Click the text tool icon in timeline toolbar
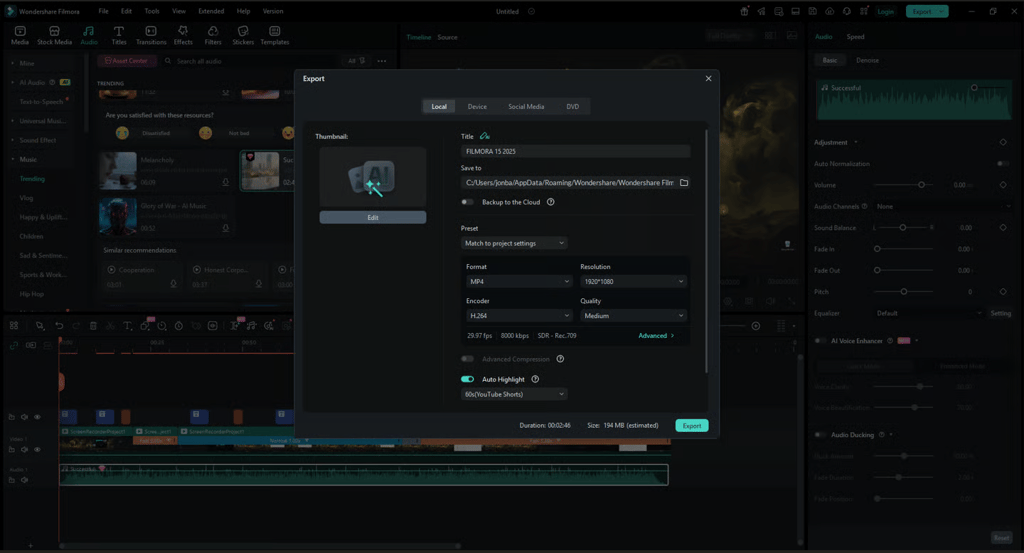The image size is (1024, 553). [x=127, y=326]
